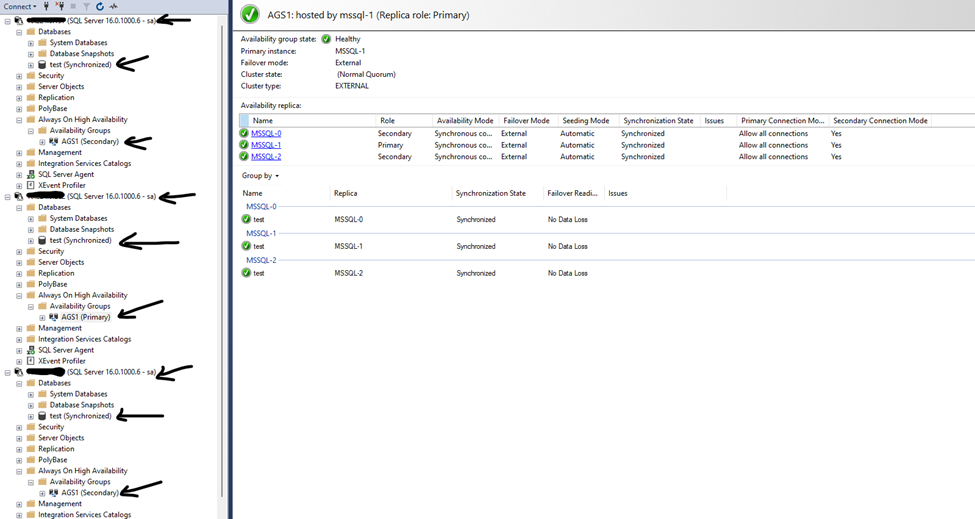This screenshot has height=519, width=975.
Task: Click the grayed Stop square toolbar icon
Action: (73, 6)
